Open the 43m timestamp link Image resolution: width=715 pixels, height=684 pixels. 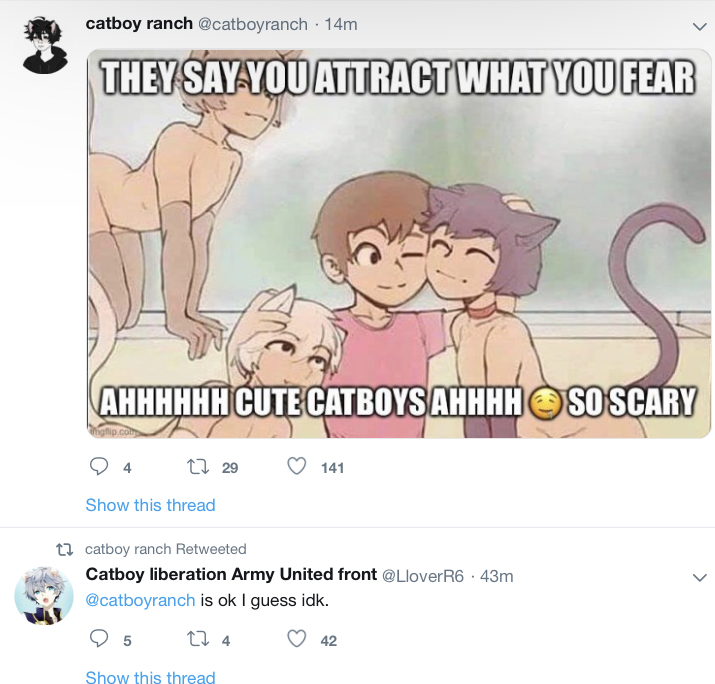pos(497,576)
